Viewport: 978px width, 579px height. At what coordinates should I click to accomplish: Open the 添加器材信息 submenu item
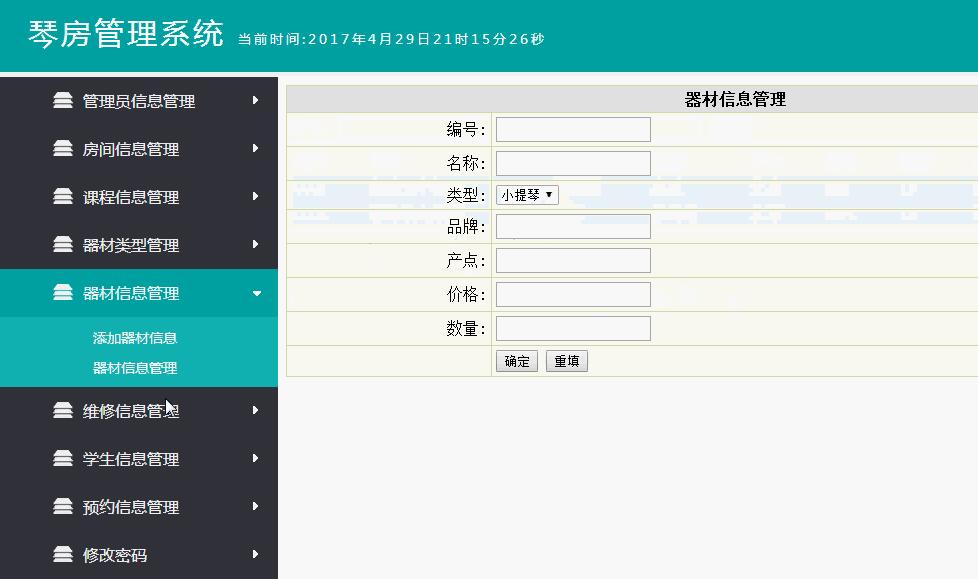pos(135,338)
